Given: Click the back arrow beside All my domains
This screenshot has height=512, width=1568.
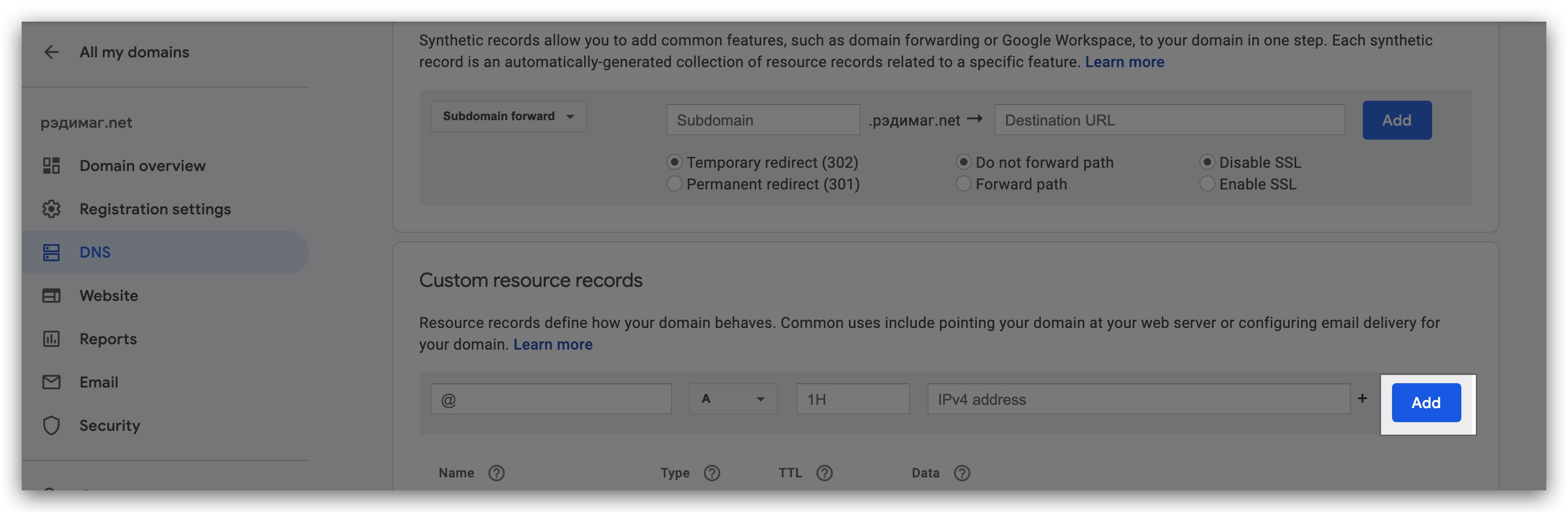Looking at the screenshot, I should click(51, 52).
